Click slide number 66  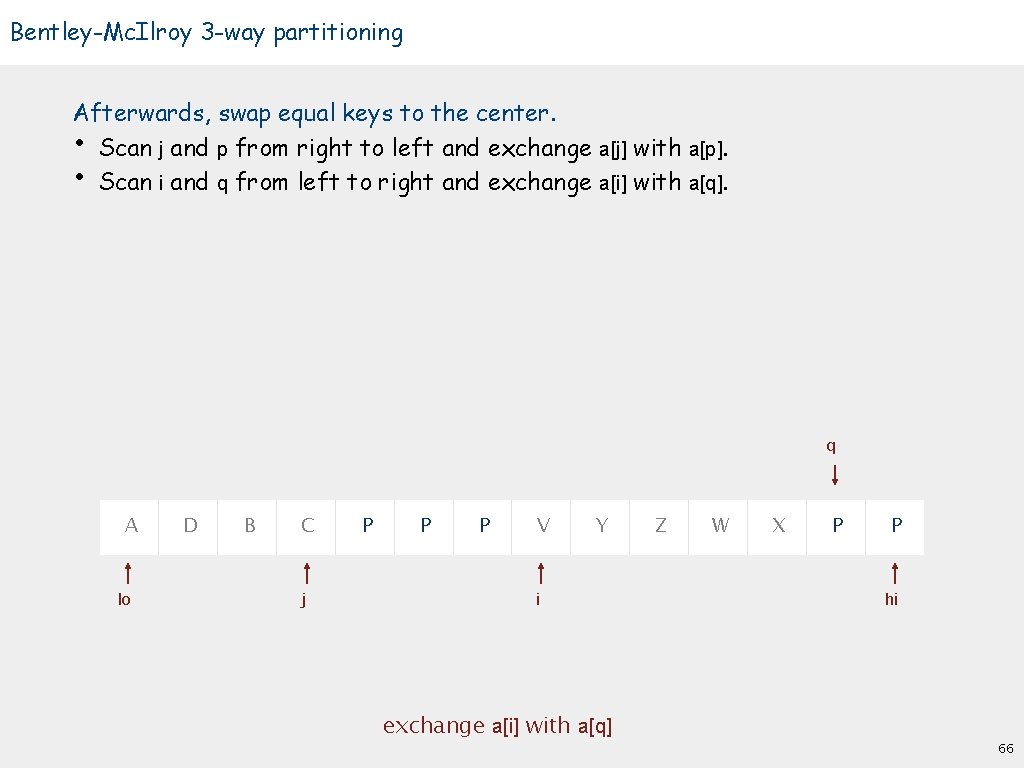(1005, 748)
